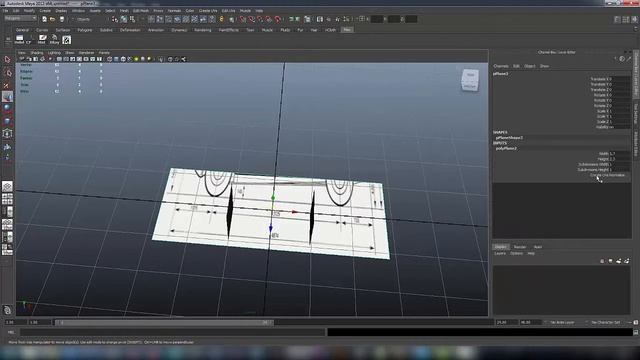Open Channels menu in Channel Box
The width and height of the screenshot is (640, 360).
coord(501,66)
